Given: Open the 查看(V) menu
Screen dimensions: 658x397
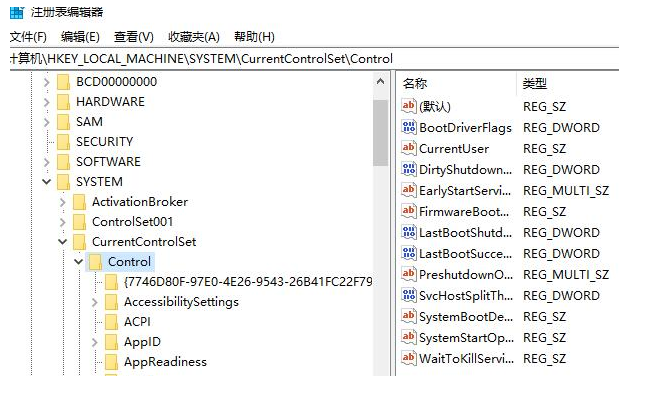Looking at the screenshot, I should (x=134, y=37).
